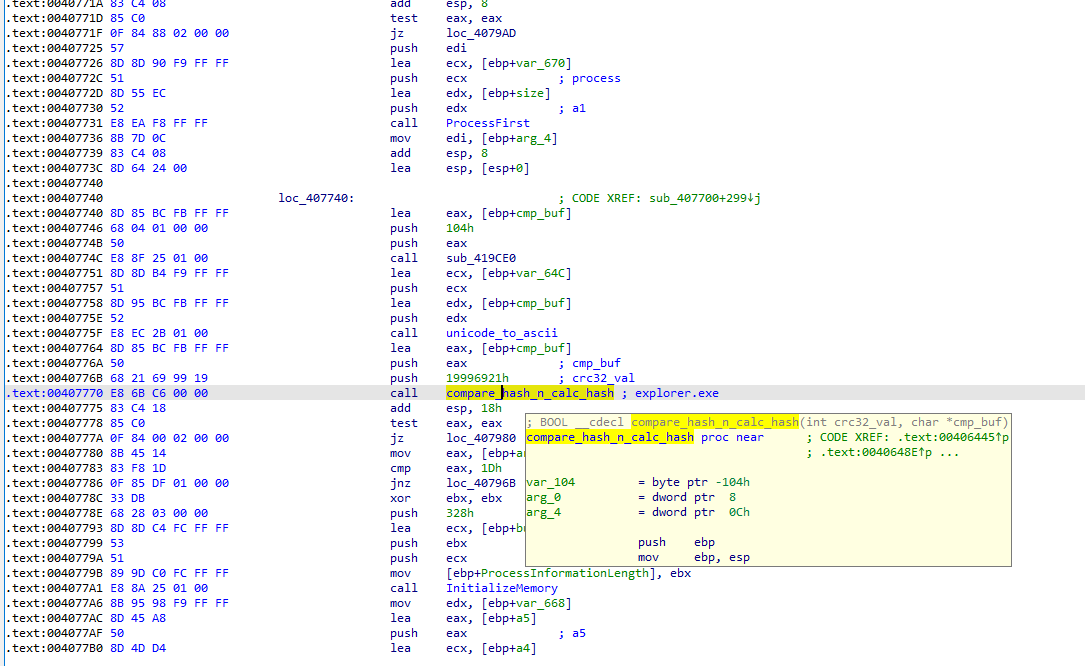Viewport: 1085px width, 666px height.
Task: Click the ProcessFirst call target
Action: [x=488, y=123]
